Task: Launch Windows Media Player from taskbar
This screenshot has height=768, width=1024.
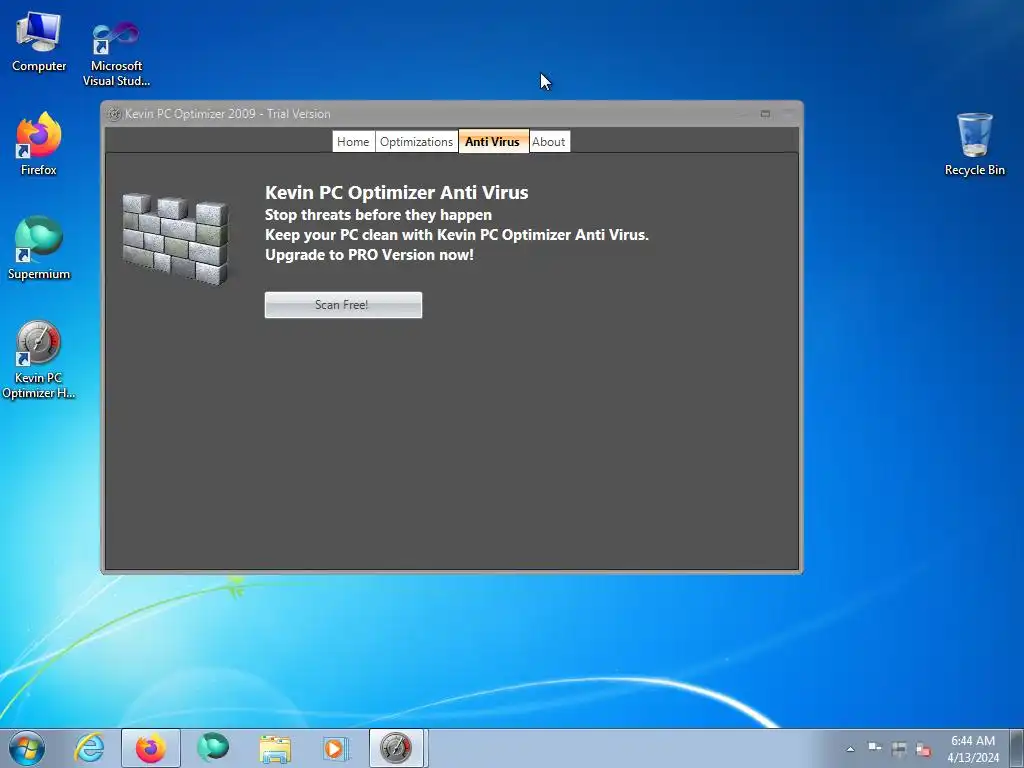Action: pyautogui.click(x=336, y=748)
